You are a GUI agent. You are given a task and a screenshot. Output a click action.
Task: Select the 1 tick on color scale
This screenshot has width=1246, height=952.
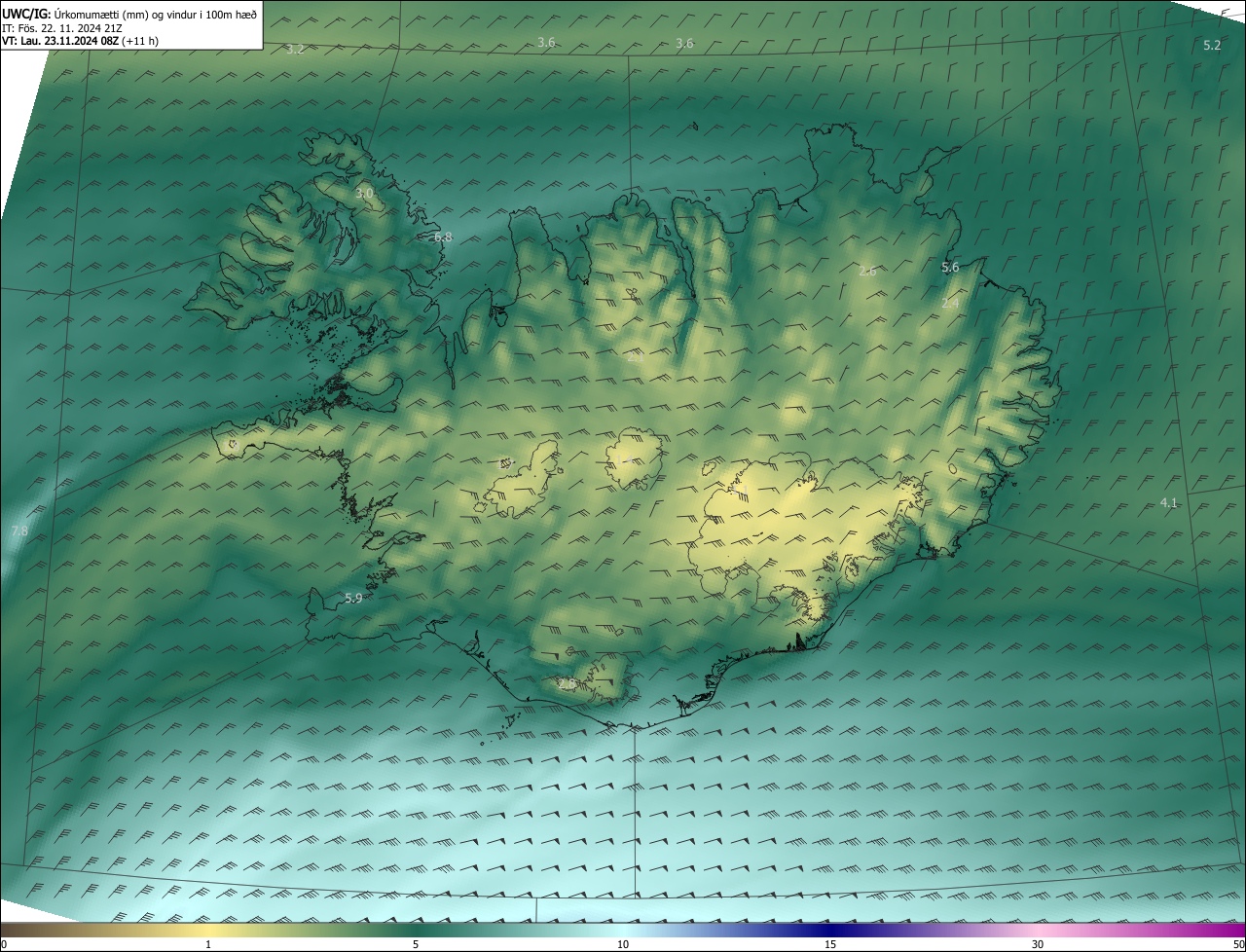tap(208, 944)
